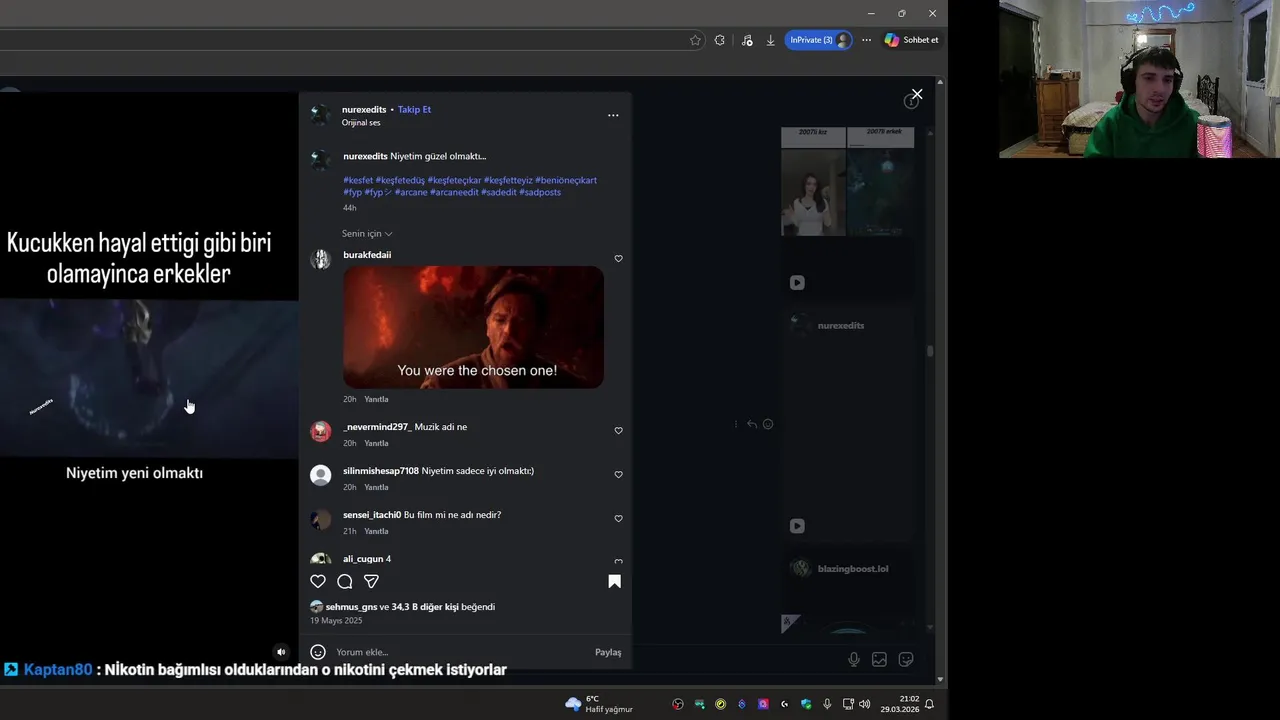Open browser extensions puzzle icon
This screenshot has width=1280, height=720.
coord(720,40)
